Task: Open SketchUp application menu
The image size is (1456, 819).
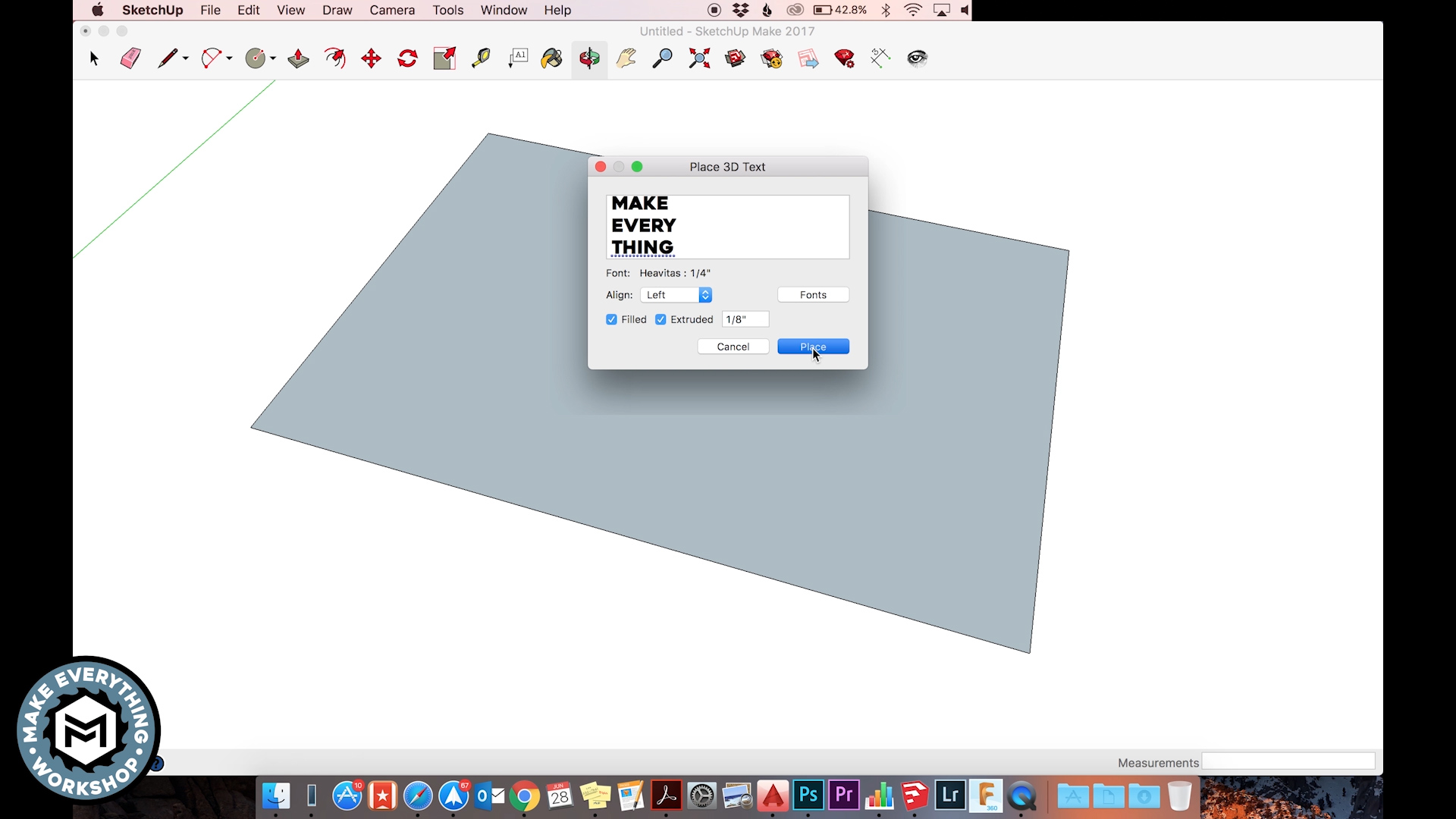Action: point(152,10)
